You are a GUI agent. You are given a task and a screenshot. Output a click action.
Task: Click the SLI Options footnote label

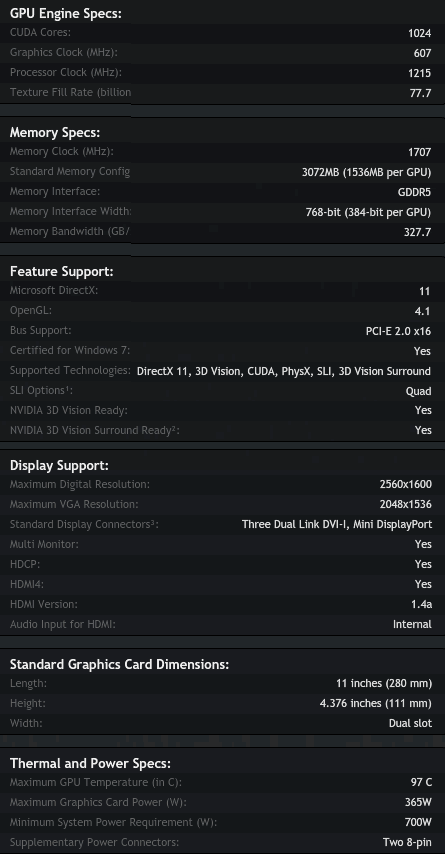[41, 391]
